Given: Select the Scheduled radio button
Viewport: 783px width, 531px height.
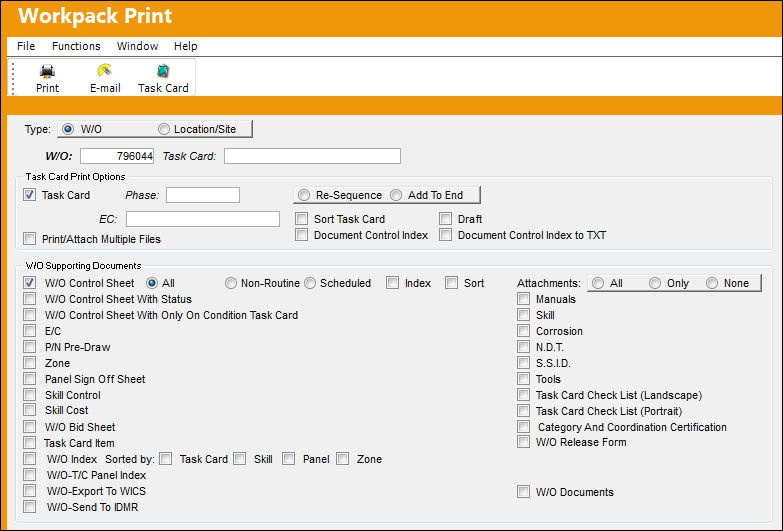Looking at the screenshot, I should click(310, 283).
